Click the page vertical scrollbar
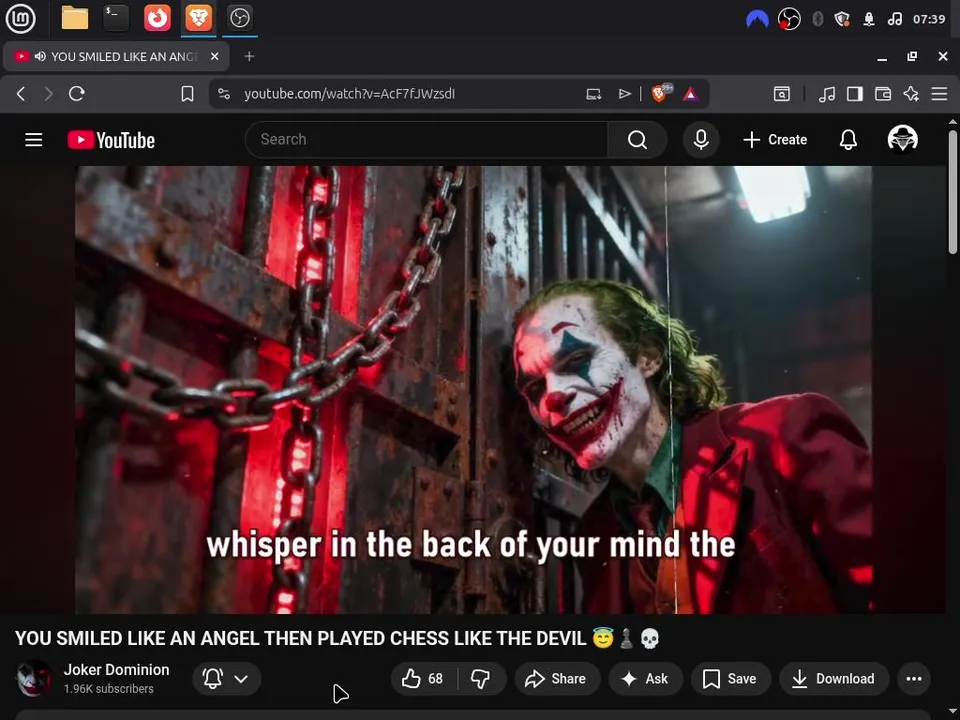 click(x=953, y=191)
